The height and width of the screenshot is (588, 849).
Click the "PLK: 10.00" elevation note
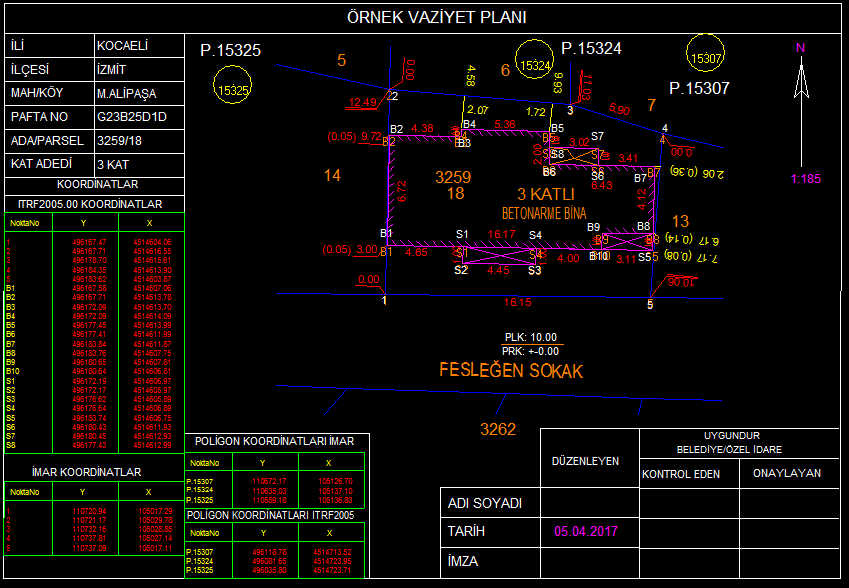coord(531,337)
